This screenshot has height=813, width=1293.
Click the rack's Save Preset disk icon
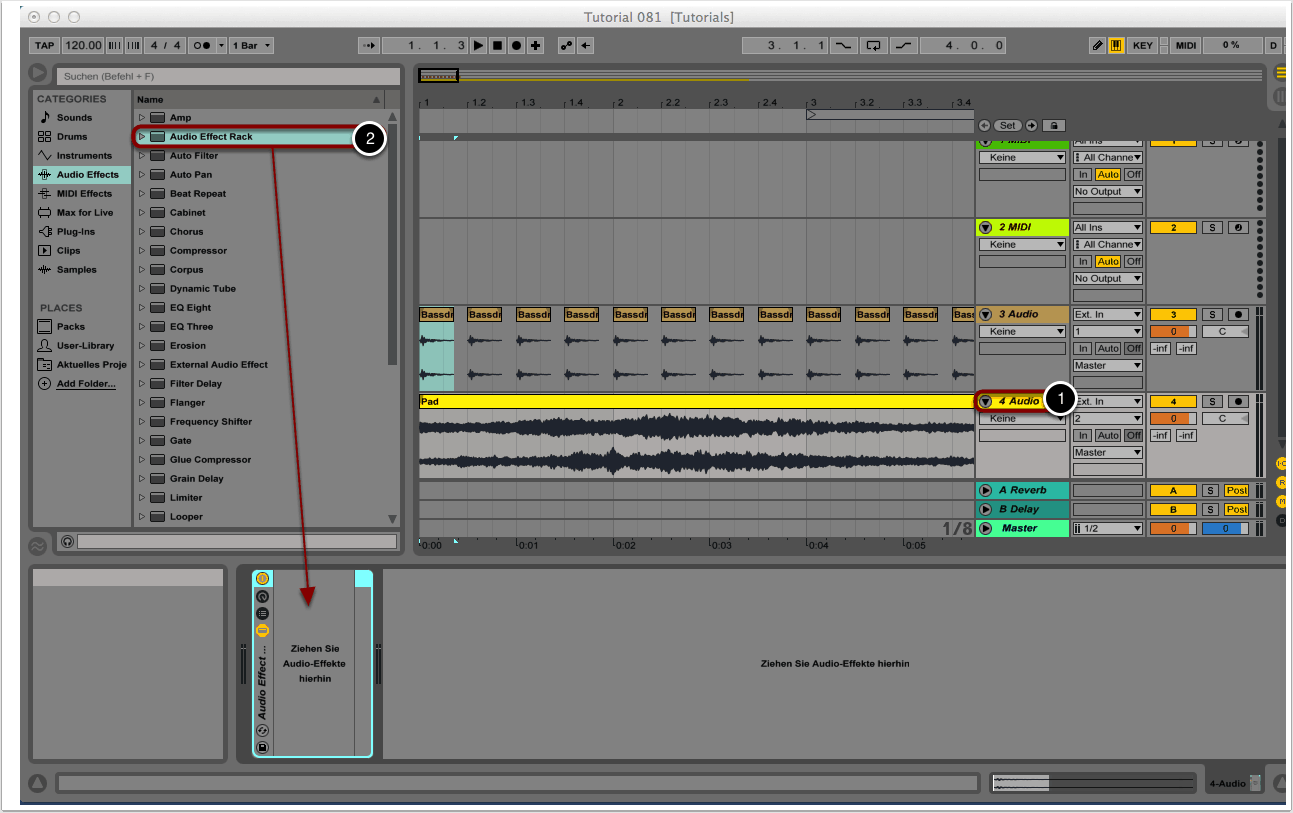263,747
